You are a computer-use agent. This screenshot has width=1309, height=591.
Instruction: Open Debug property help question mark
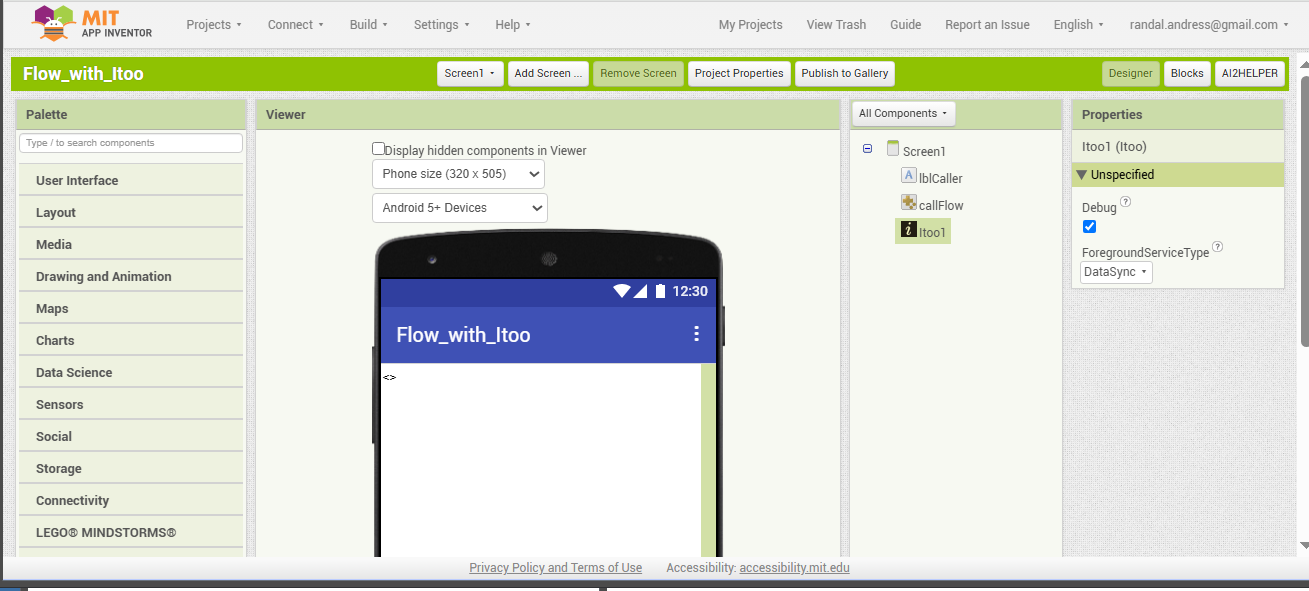(x=1126, y=201)
